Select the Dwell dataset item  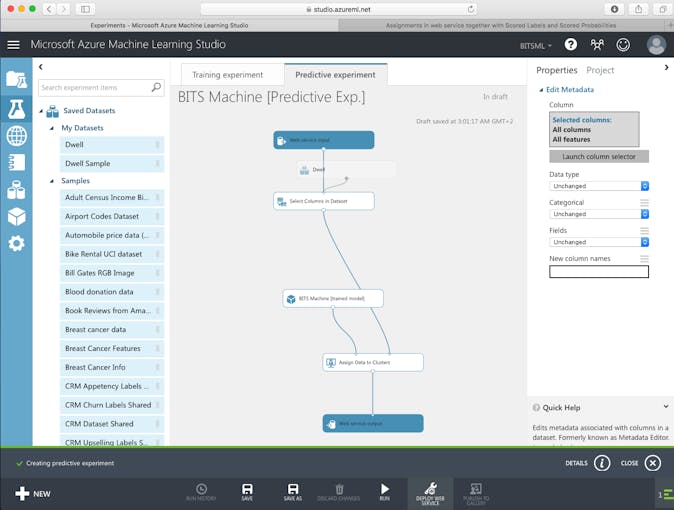(112, 145)
